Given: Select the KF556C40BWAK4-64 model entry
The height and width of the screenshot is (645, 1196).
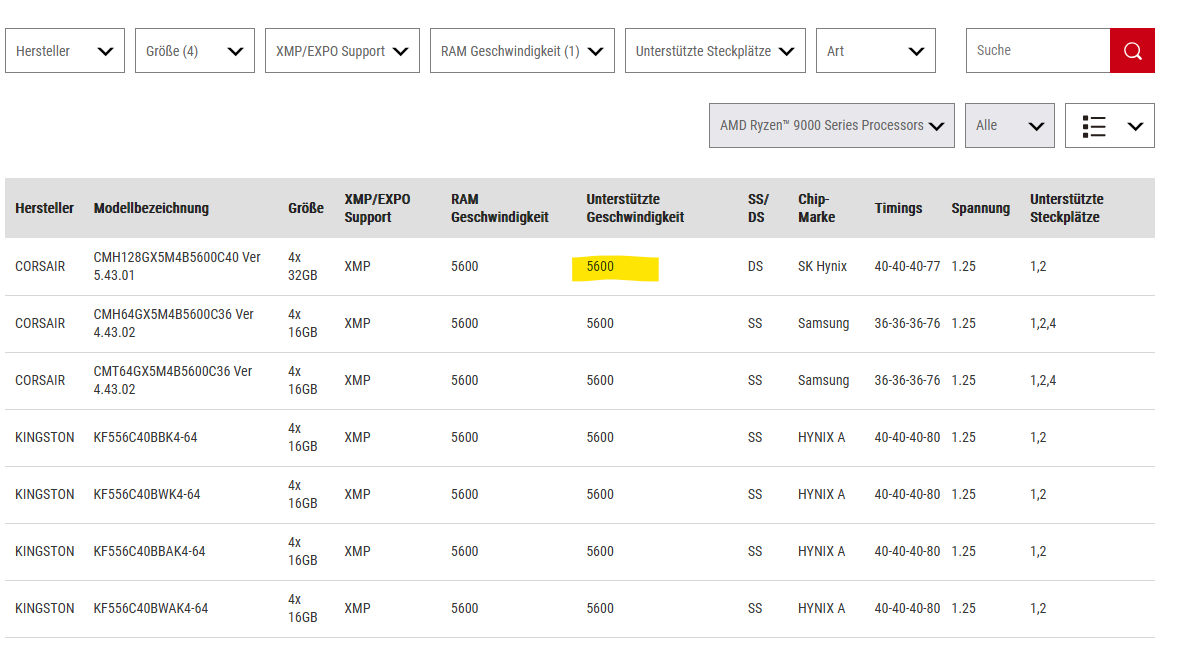Looking at the screenshot, I should [x=151, y=608].
